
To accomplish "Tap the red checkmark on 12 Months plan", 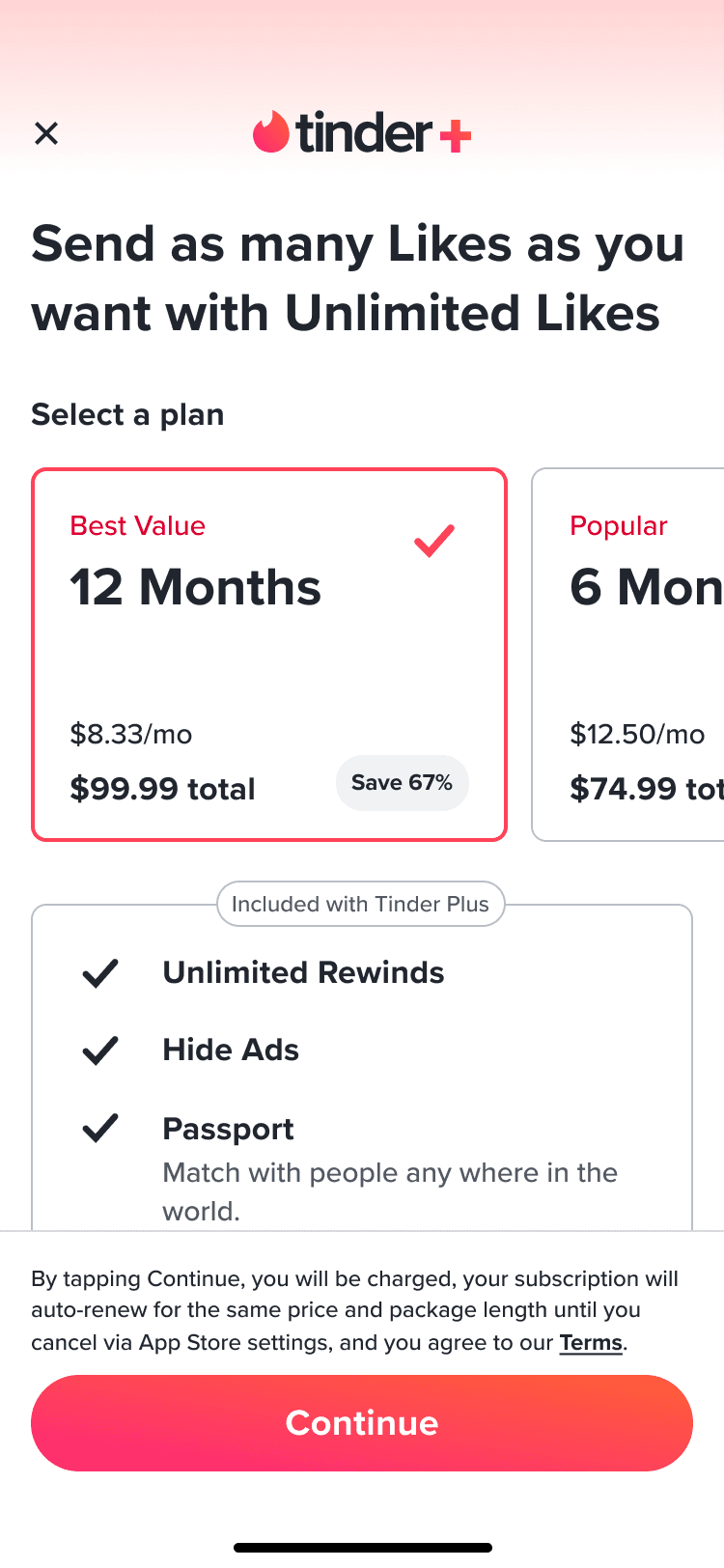I will (x=434, y=541).
